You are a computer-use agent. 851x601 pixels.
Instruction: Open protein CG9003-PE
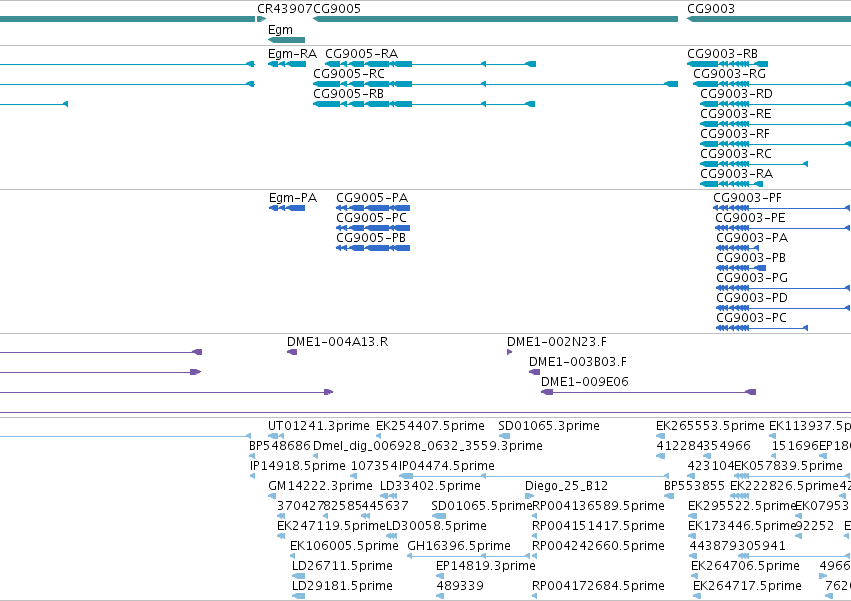point(783,228)
